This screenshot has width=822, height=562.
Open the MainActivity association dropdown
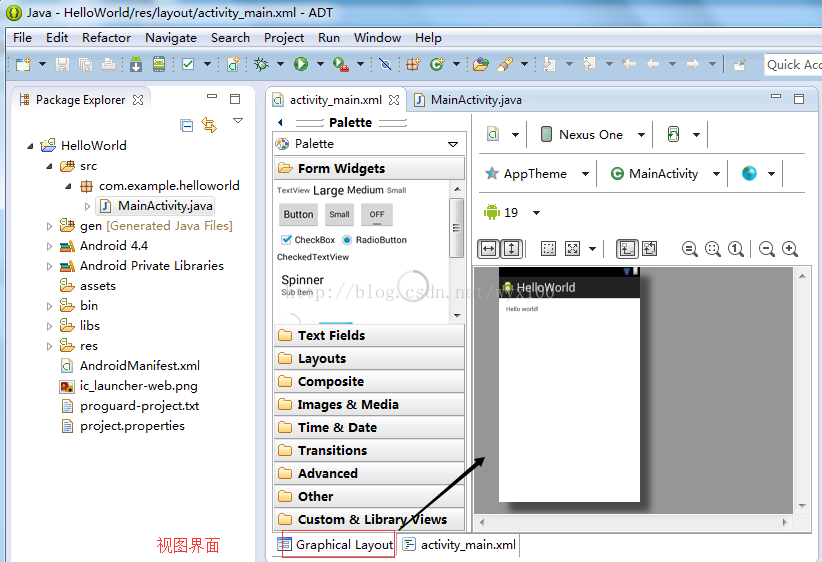coord(716,174)
